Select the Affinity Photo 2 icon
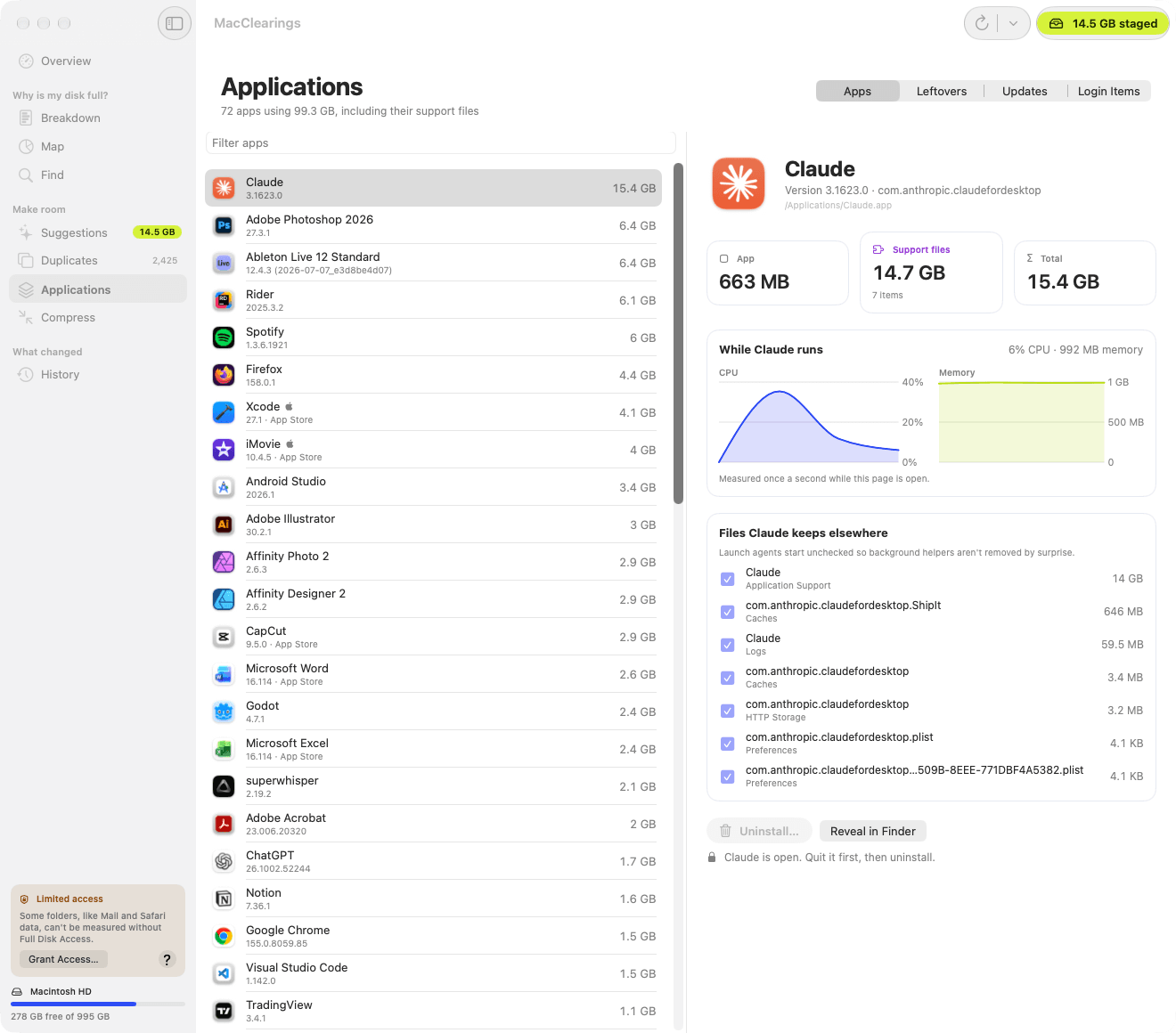This screenshot has height=1033, width=1176. pyautogui.click(x=224, y=562)
